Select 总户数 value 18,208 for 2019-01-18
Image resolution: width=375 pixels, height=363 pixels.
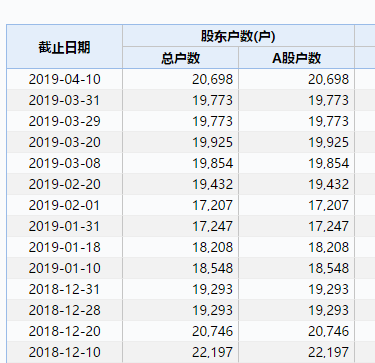tap(213, 247)
